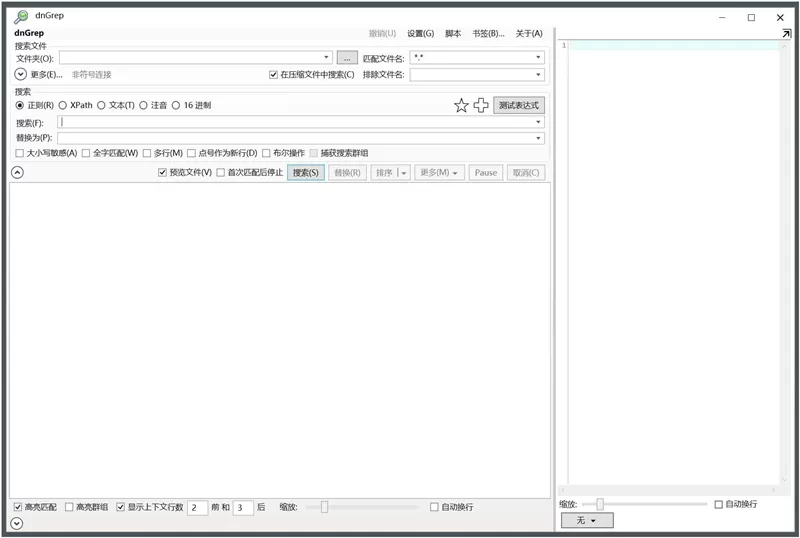The width and height of the screenshot is (800, 538).
Task: Toggle 高亮匹配 checkbox
Action: click(x=18, y=507)
